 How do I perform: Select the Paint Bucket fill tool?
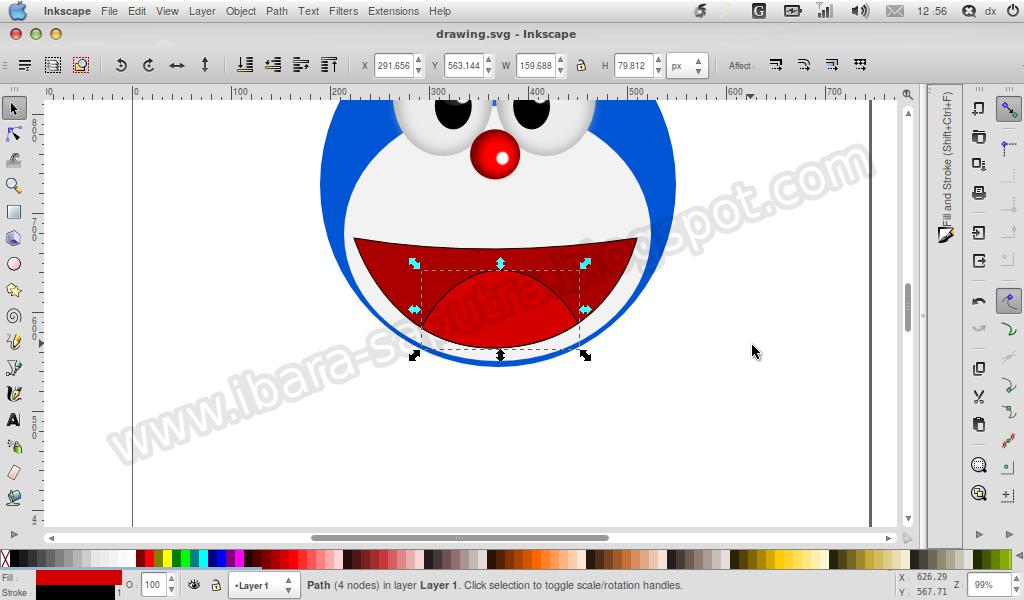pyautogui.click(x=14, y=497)
